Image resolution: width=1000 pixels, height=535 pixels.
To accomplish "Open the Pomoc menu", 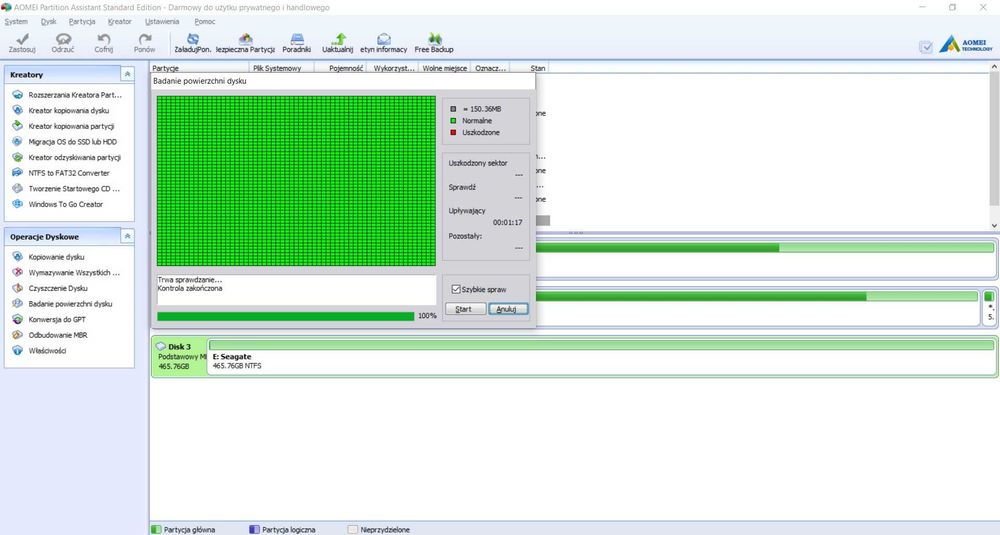I will pyautogui.click(x=205, y=22).
